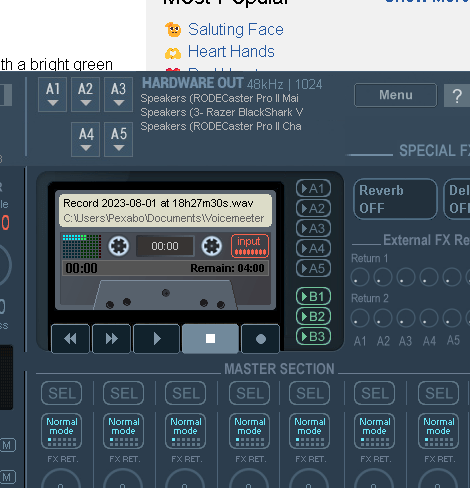Click the recorder stop button
Screen dimensions: 470x488
point(210,339)
